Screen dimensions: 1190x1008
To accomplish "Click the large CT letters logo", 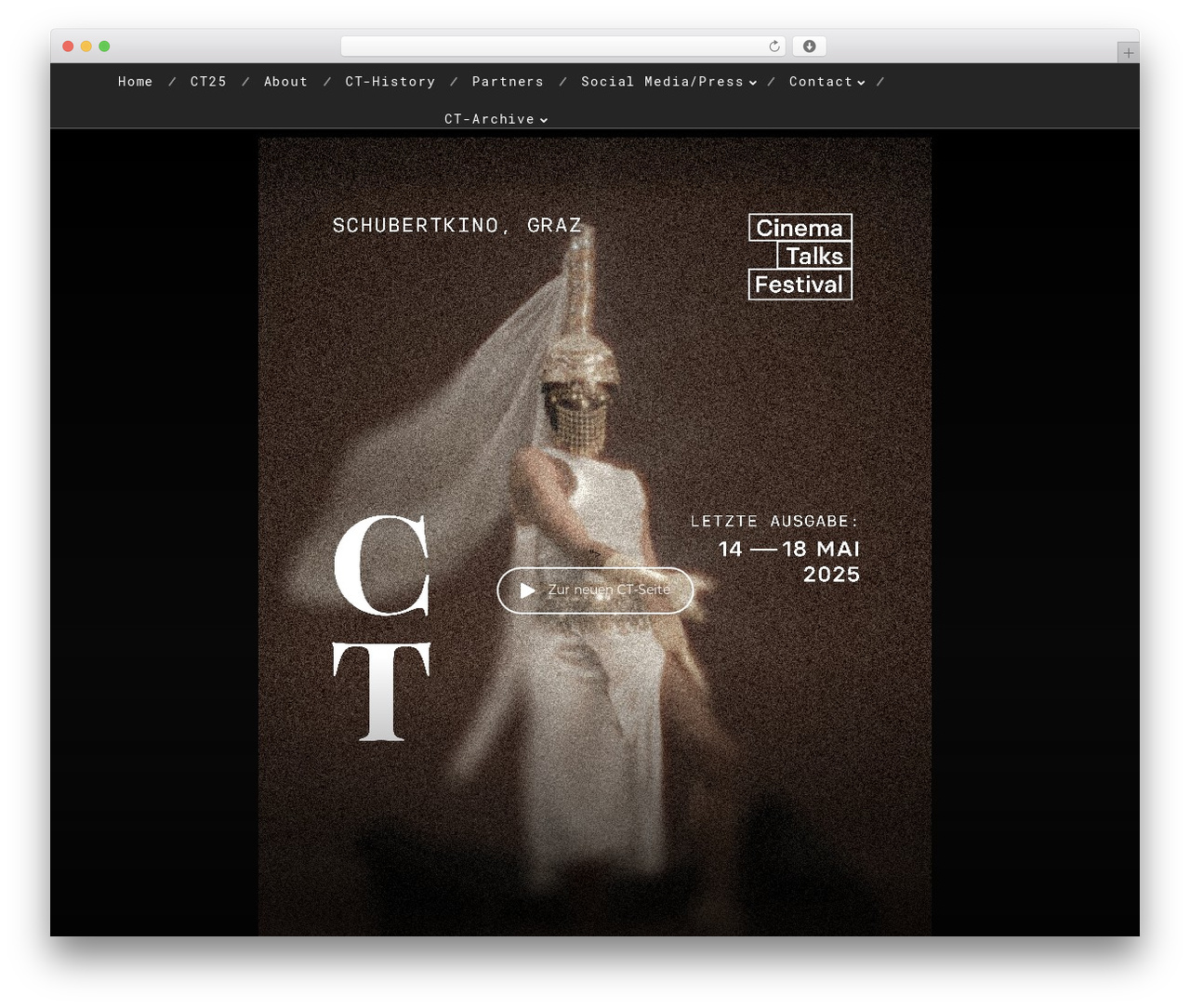I will pyautogui.click(x=382, y=629).
